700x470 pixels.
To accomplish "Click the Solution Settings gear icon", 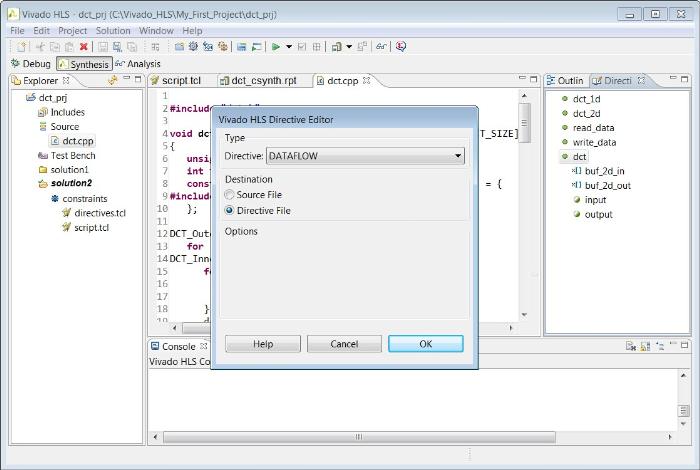I will pos(193,46).
